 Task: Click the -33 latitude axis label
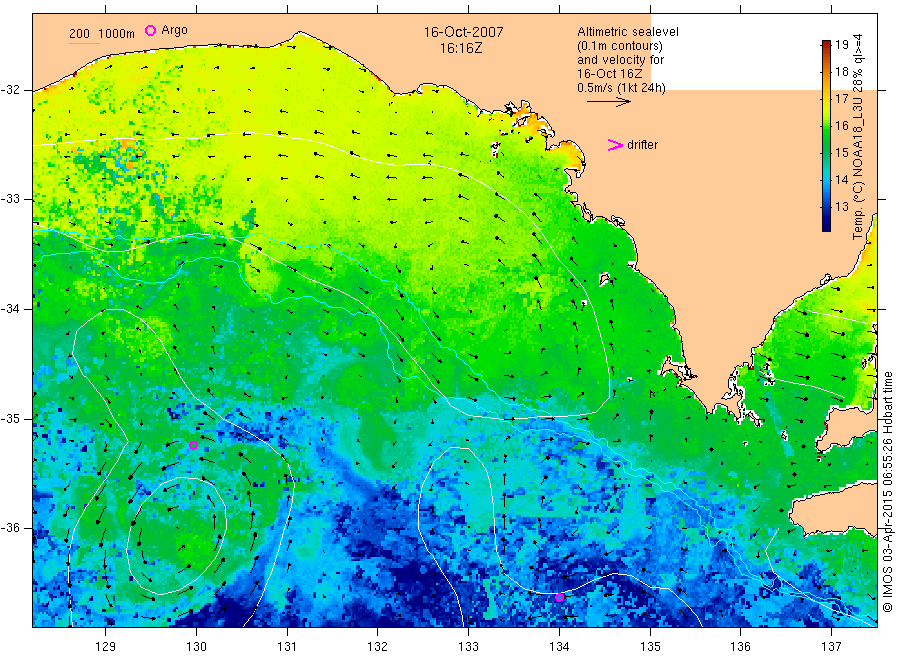10,199
